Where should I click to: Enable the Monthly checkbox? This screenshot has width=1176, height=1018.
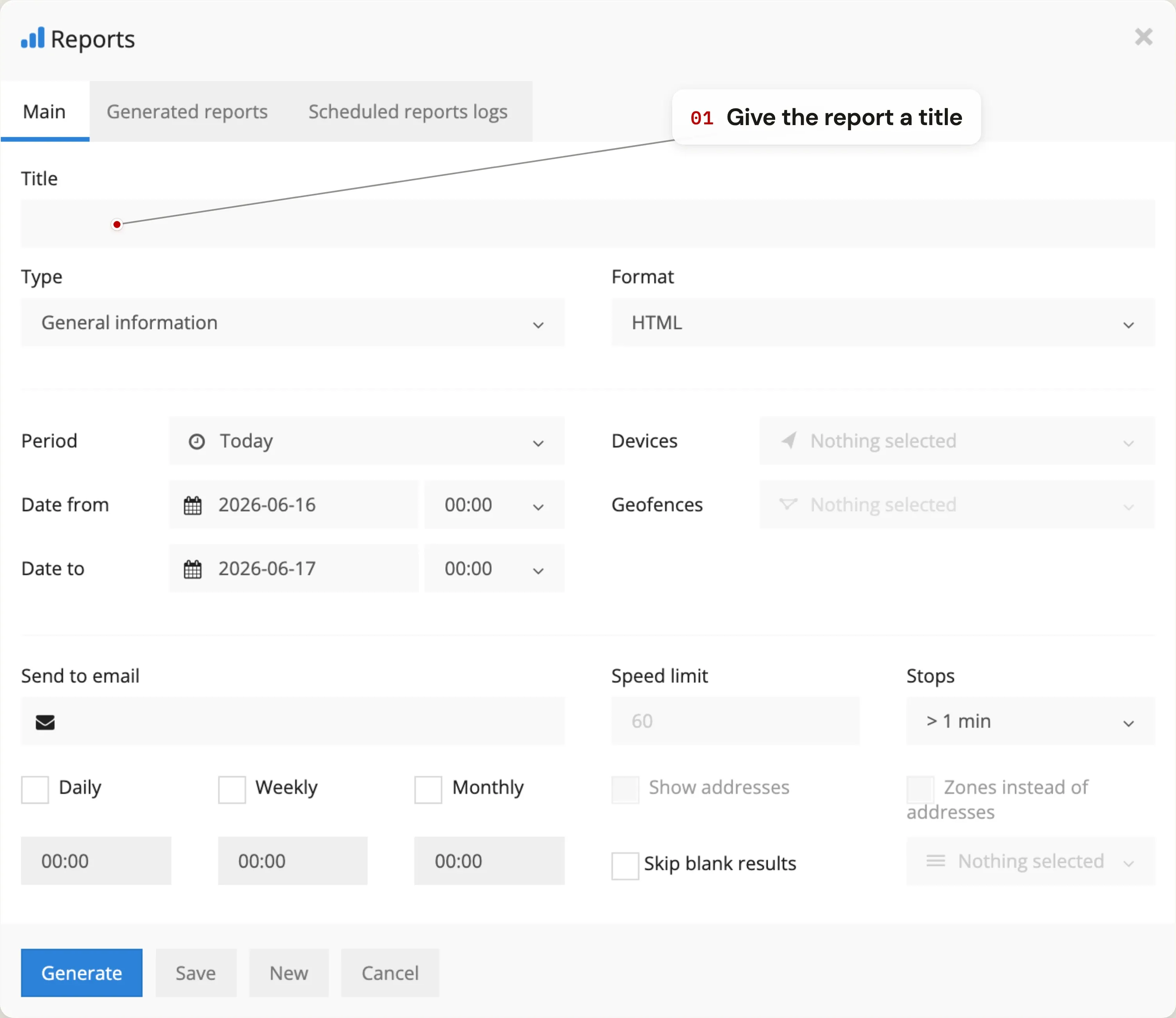429,790
